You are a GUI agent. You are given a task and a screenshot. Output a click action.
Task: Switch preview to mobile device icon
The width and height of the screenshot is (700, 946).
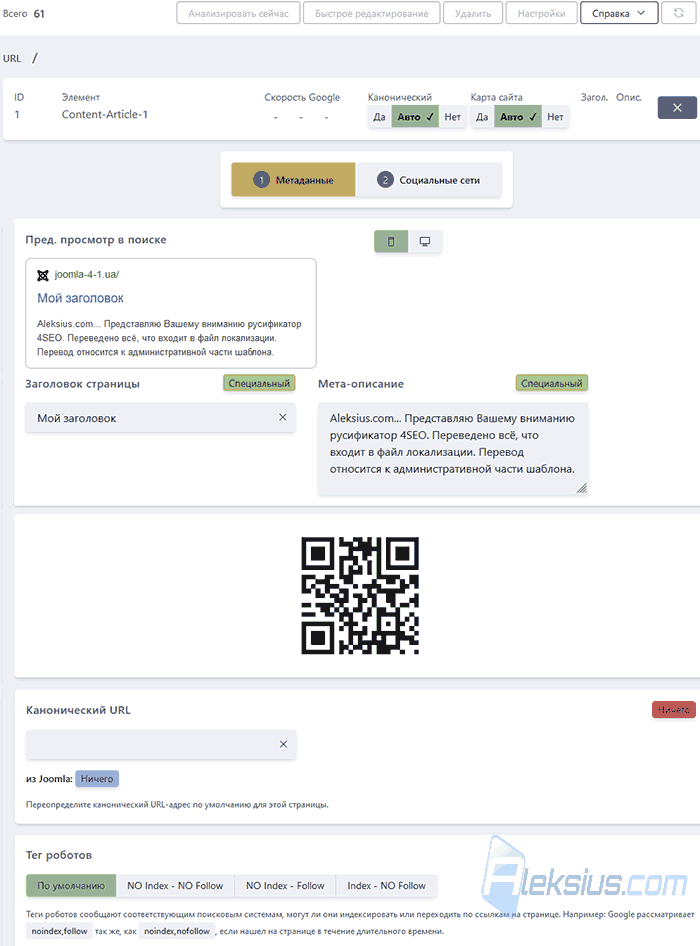[x=391, y=241]
